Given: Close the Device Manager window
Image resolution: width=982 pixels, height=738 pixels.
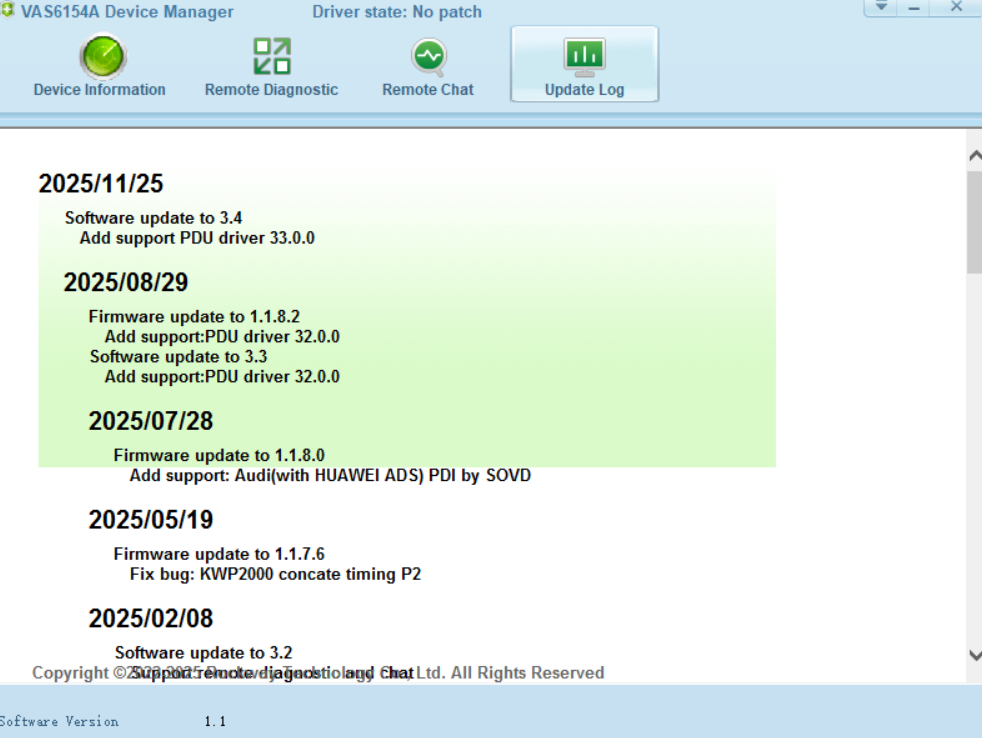Looking at the screenshot, I should pos(956,7).
